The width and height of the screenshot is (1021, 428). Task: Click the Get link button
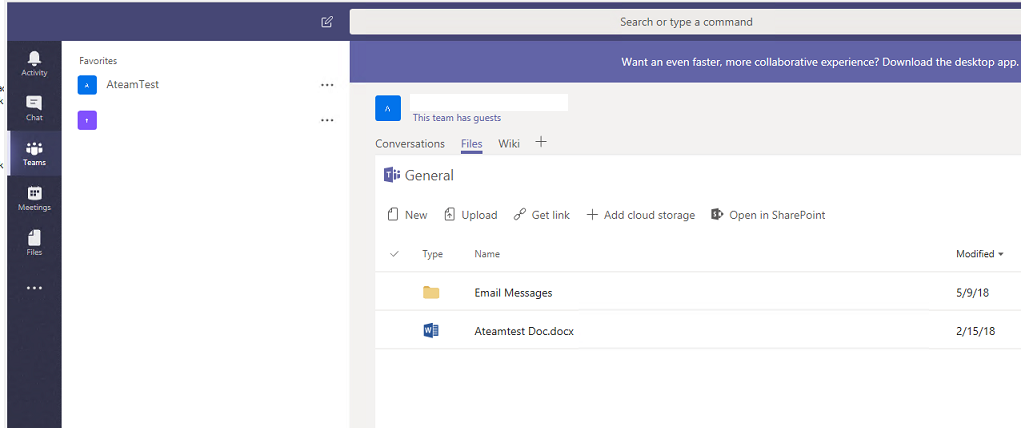pos(541,215)
